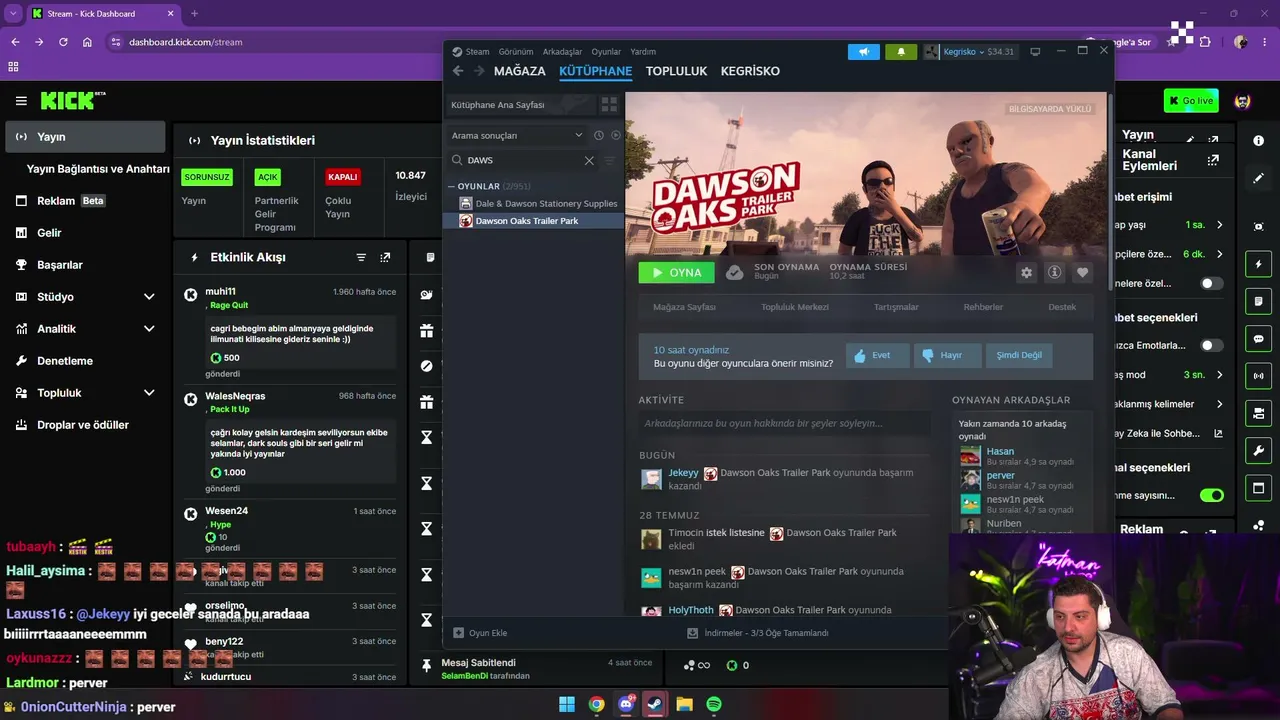
Task: Collapse the OYUNLAR category
Action: click(x=452, y=186)
